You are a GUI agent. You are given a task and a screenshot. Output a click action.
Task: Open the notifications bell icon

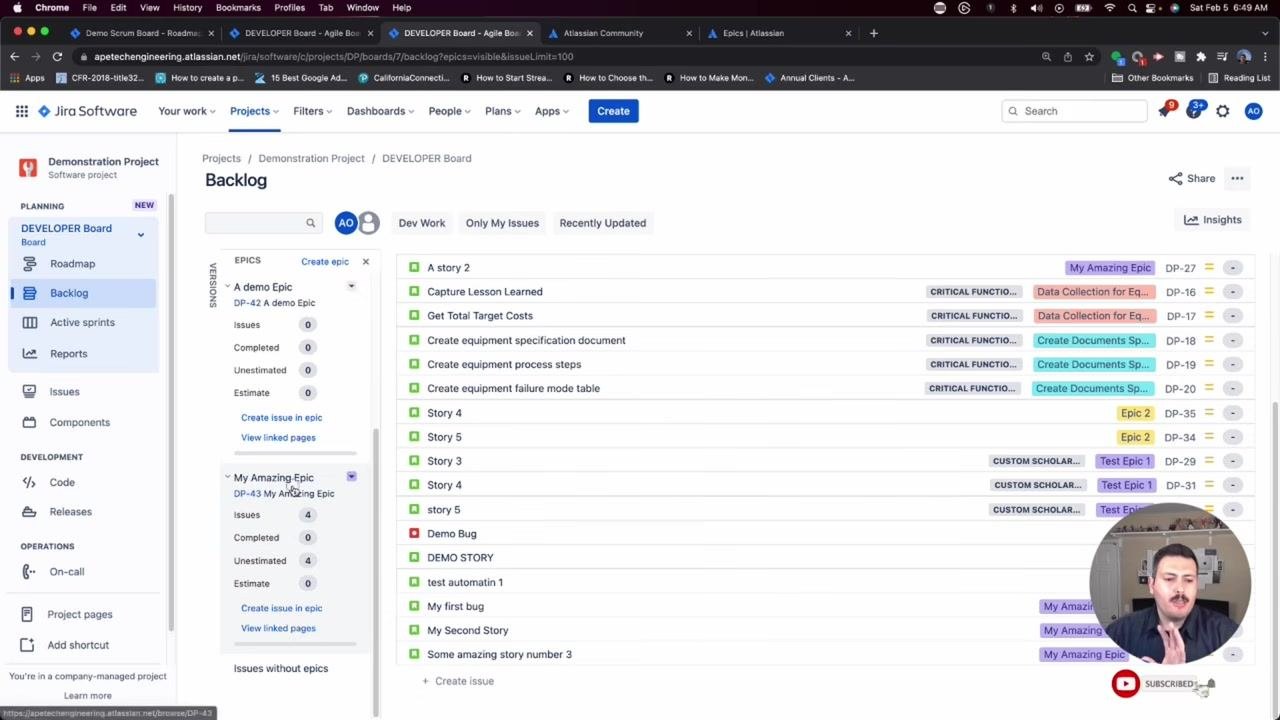[x=1165, y=111]
